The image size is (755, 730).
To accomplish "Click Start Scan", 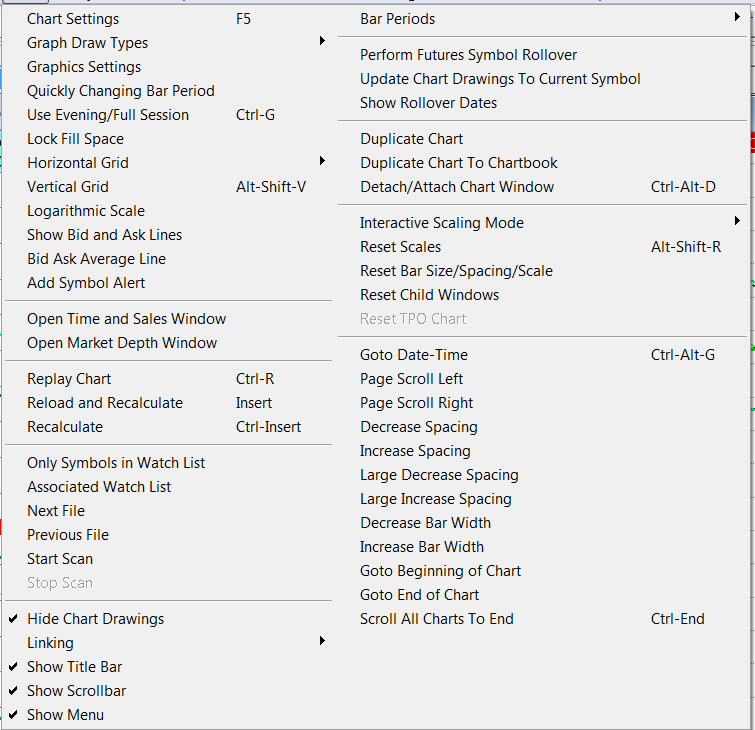I will coord(168,559).
